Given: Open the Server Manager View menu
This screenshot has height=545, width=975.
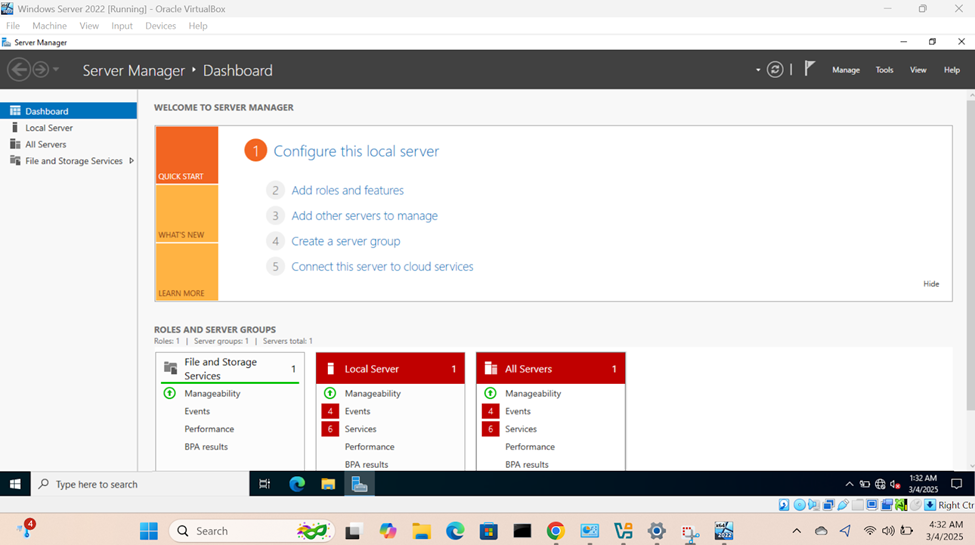Looking at the screenshot, I should coord(918,70).
